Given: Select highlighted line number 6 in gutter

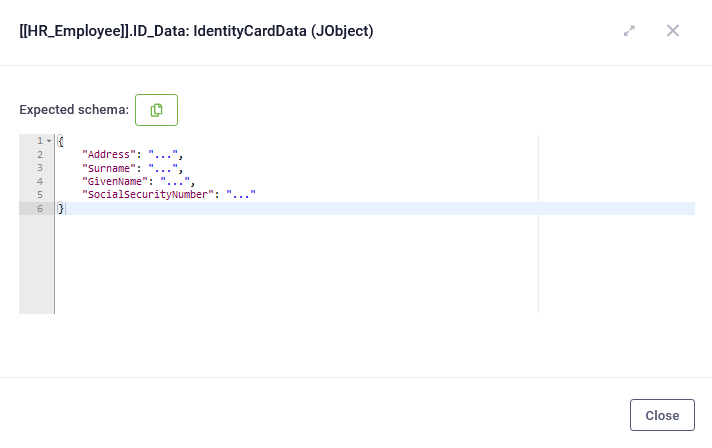Looking at the screenshot, I should (39, 208).
